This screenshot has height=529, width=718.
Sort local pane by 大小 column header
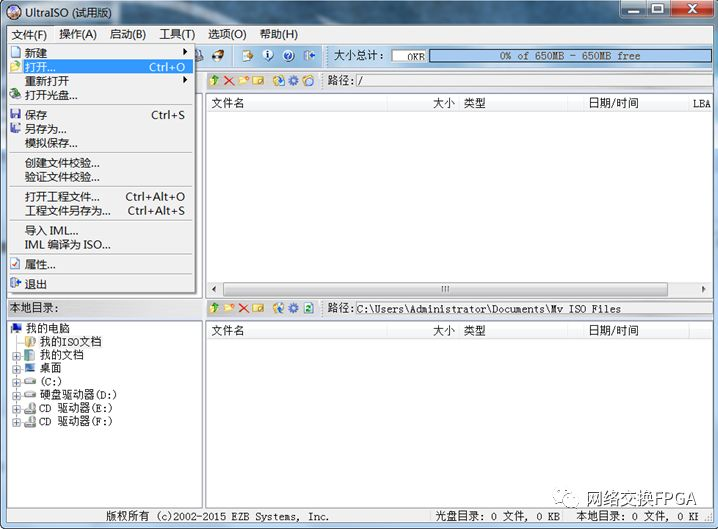(x=423, y=331)
